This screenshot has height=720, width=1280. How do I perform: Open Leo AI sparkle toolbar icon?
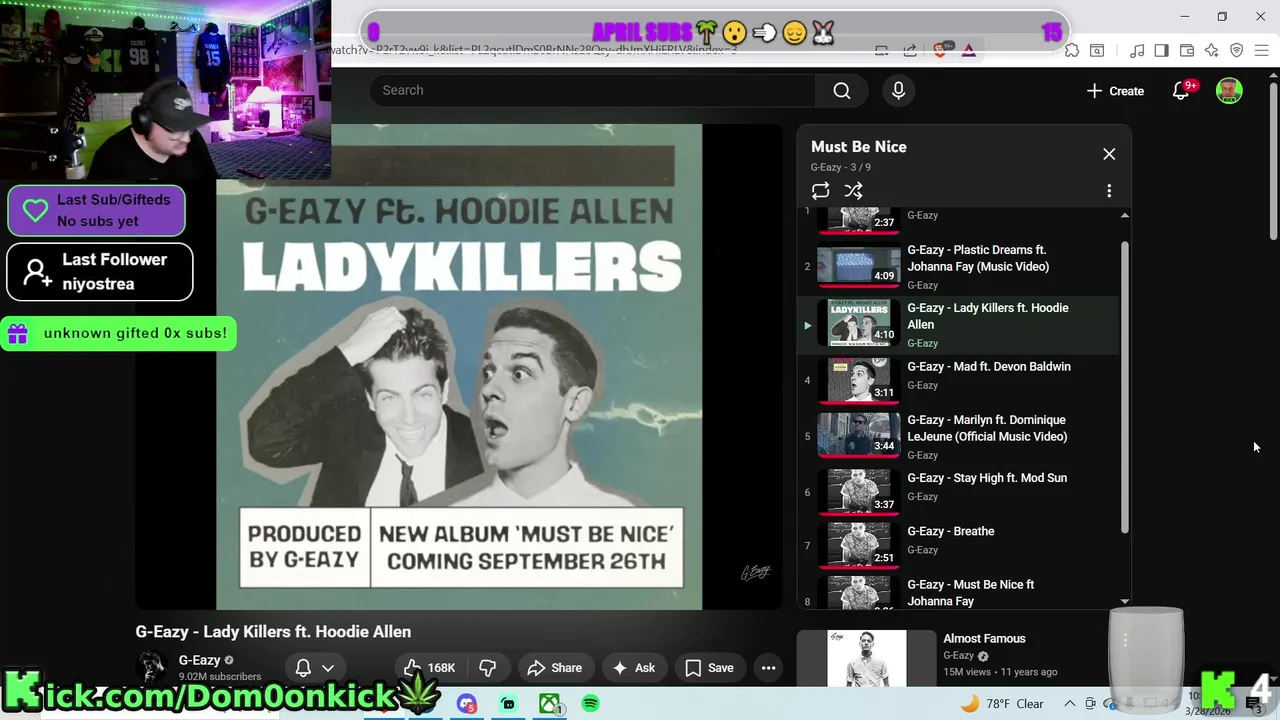coord(1212,50)
